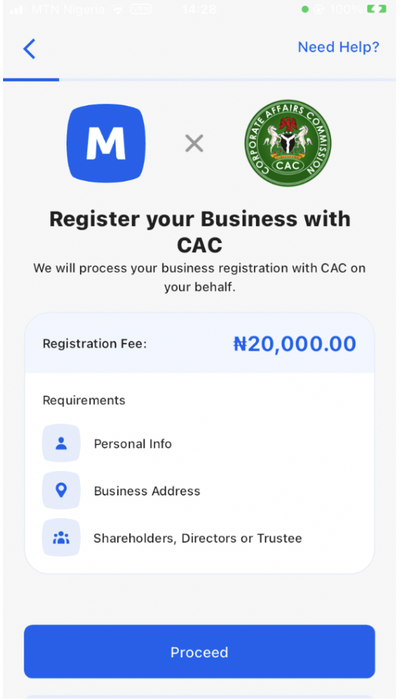Tap the subtitle about processing registration
The width and height of the screenshot is (401, 700).
point(199,277)
